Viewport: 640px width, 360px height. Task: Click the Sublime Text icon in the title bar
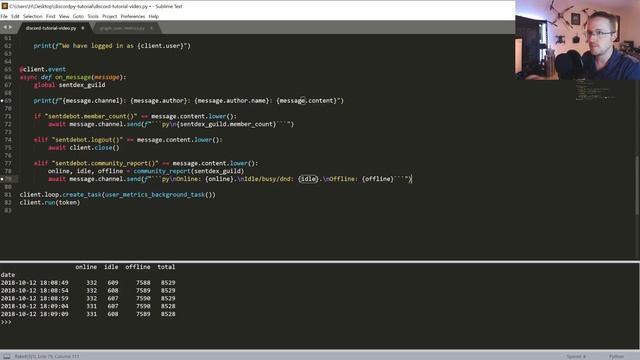(4, 6)
